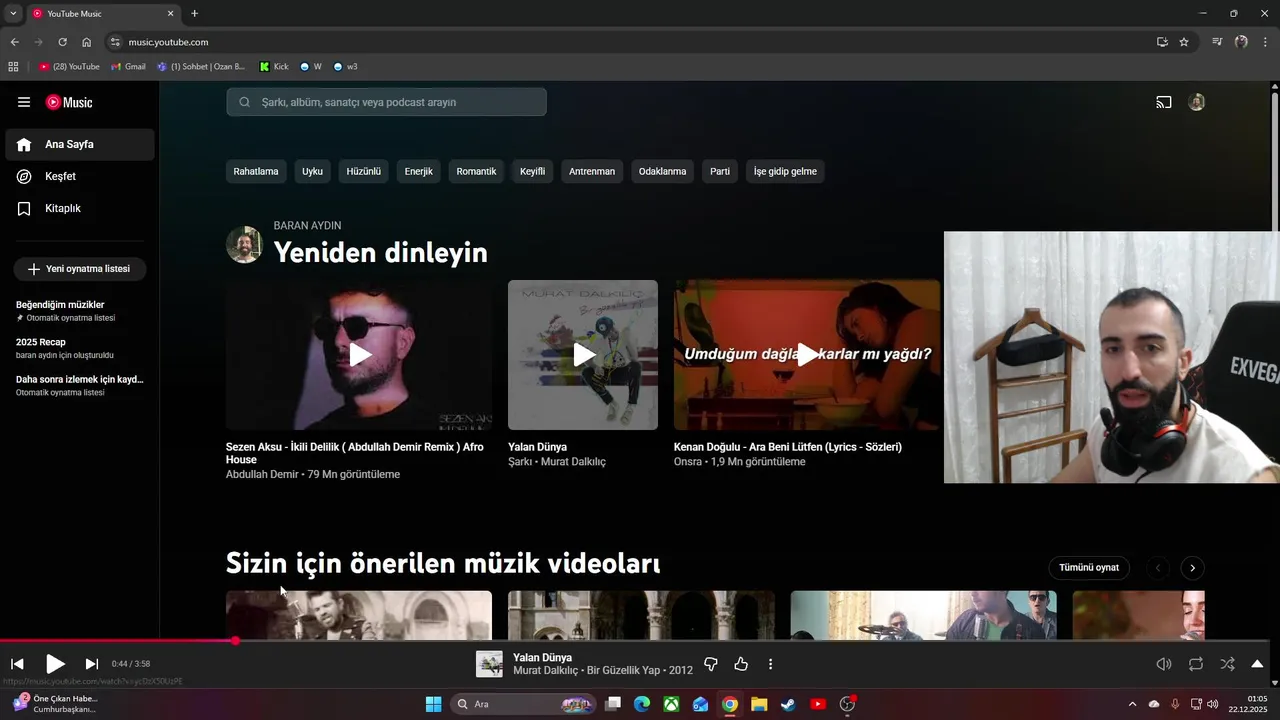This screenshot has height=720, width=1280.
Task: Toggle shuffle mode
Action: coord(1227,664)
